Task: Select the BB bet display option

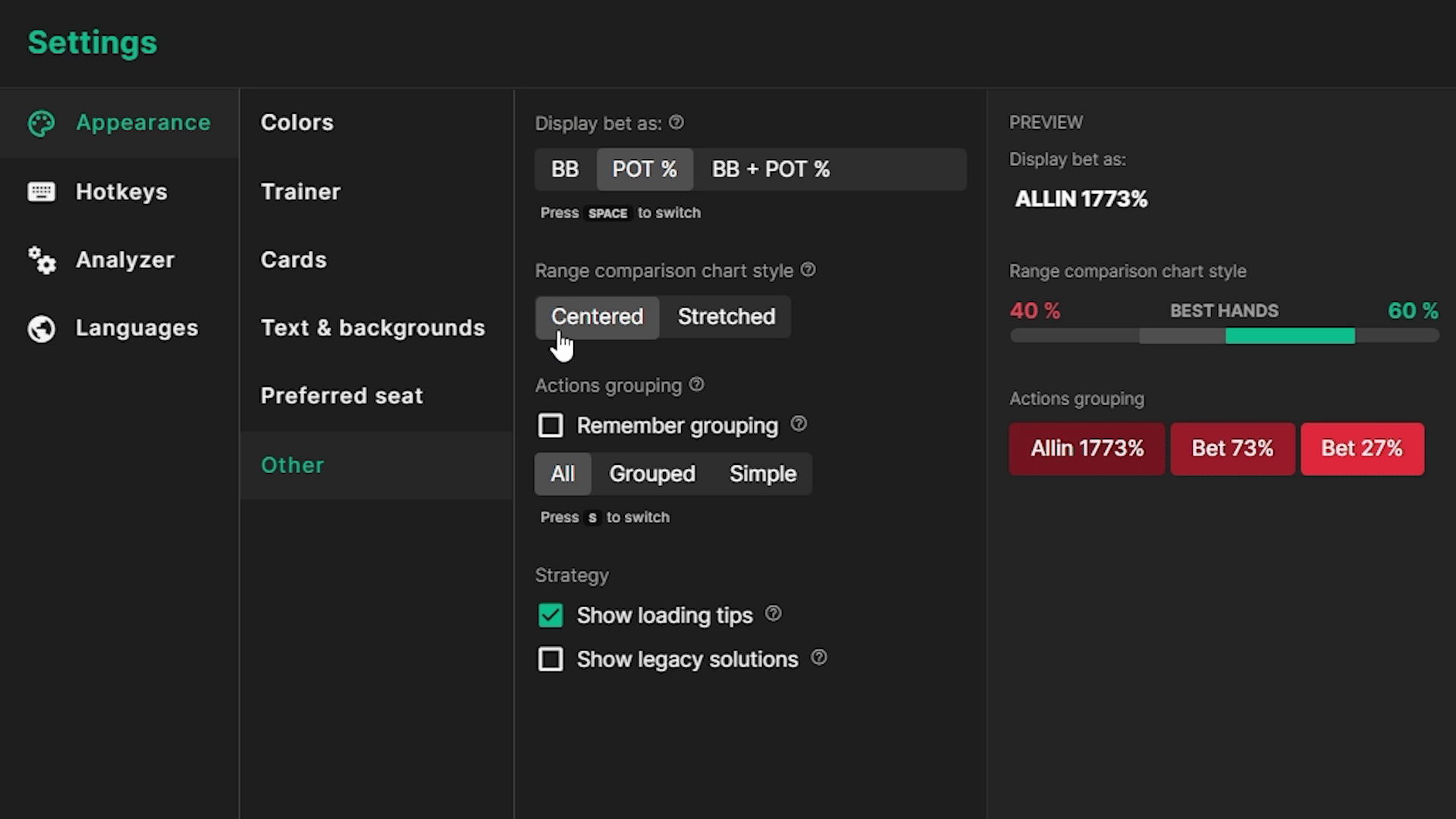Action: (x=564, y=168)
